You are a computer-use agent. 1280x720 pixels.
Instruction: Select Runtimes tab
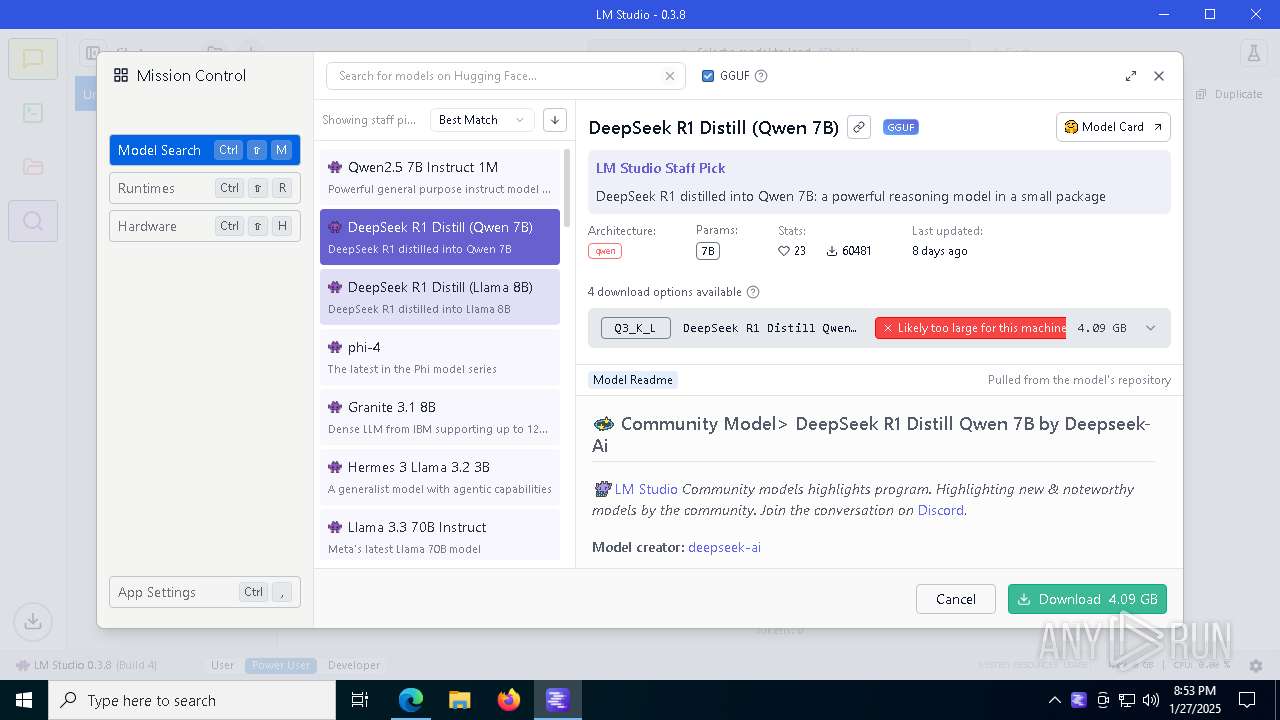pyautogui.click(x=204, y=188)
